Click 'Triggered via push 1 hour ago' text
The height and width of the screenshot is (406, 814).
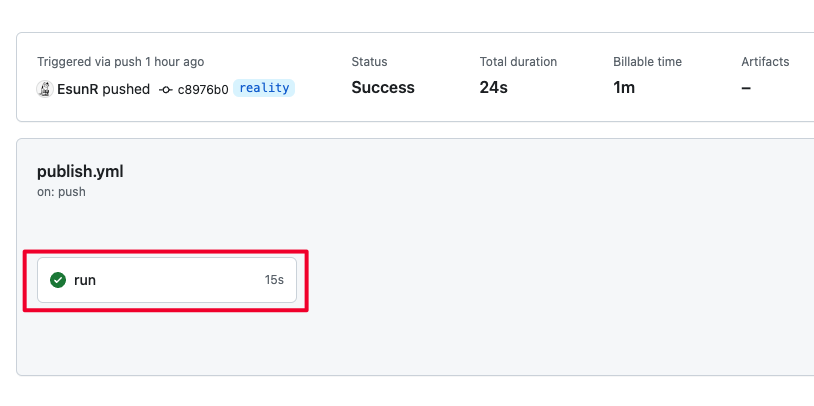point(120,62)
